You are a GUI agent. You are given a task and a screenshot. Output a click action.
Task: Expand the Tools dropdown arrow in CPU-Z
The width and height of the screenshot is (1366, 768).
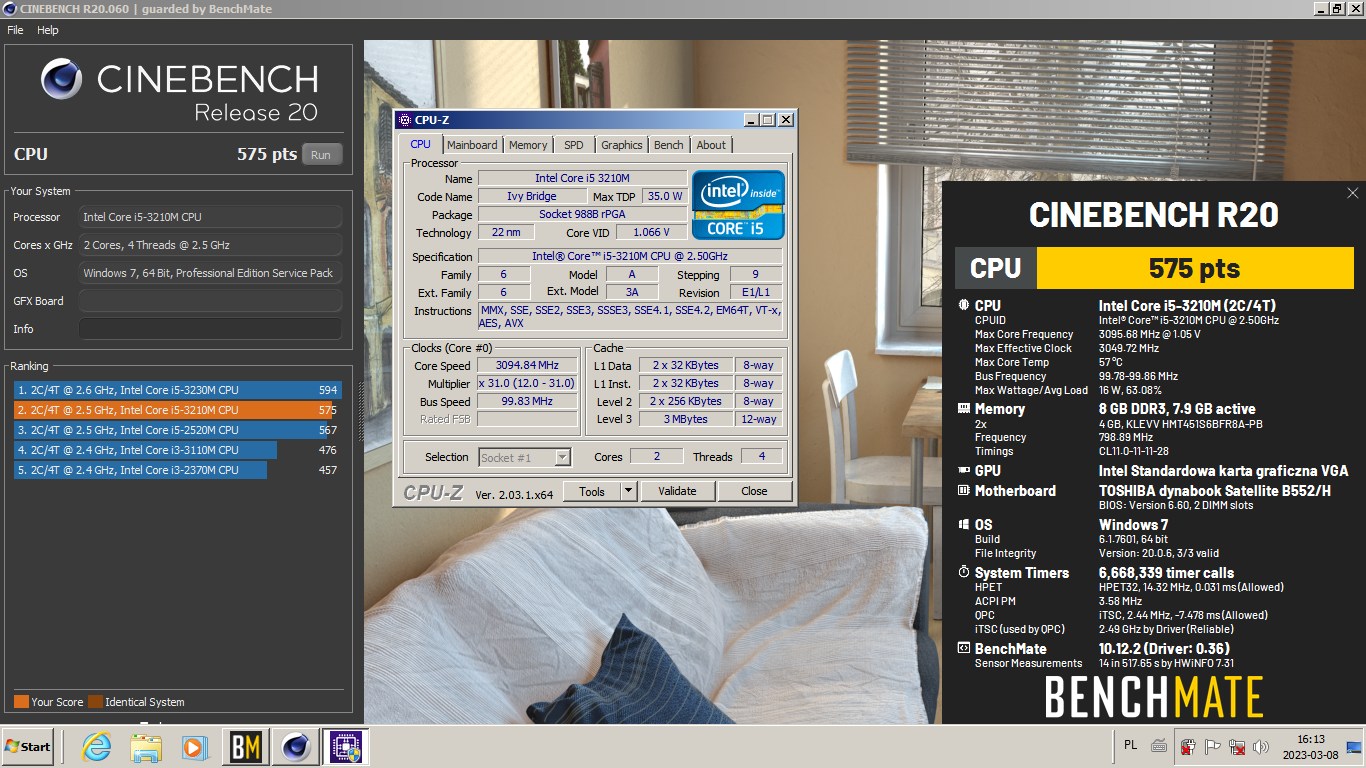tap(628, 491)
